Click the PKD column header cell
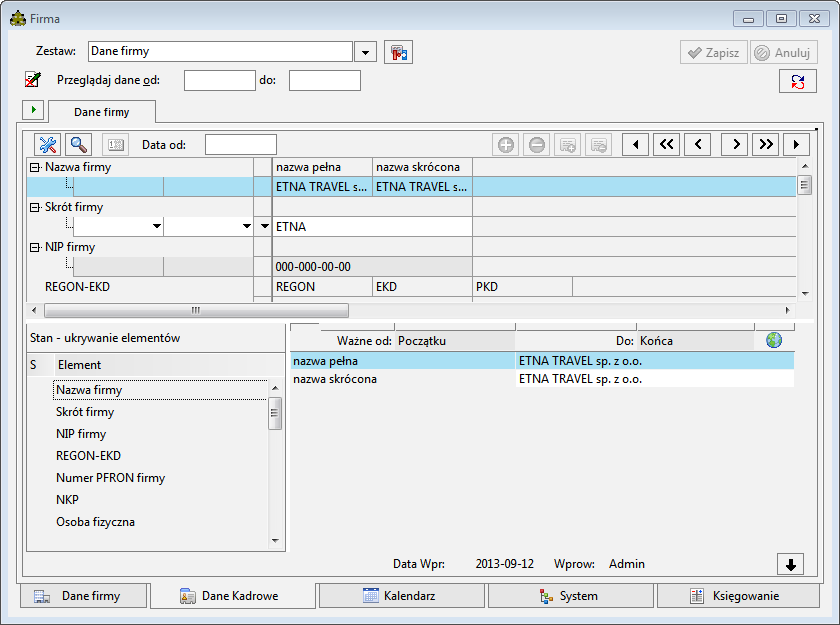This screenshot has height=625, width=840. tap(522, 287)
